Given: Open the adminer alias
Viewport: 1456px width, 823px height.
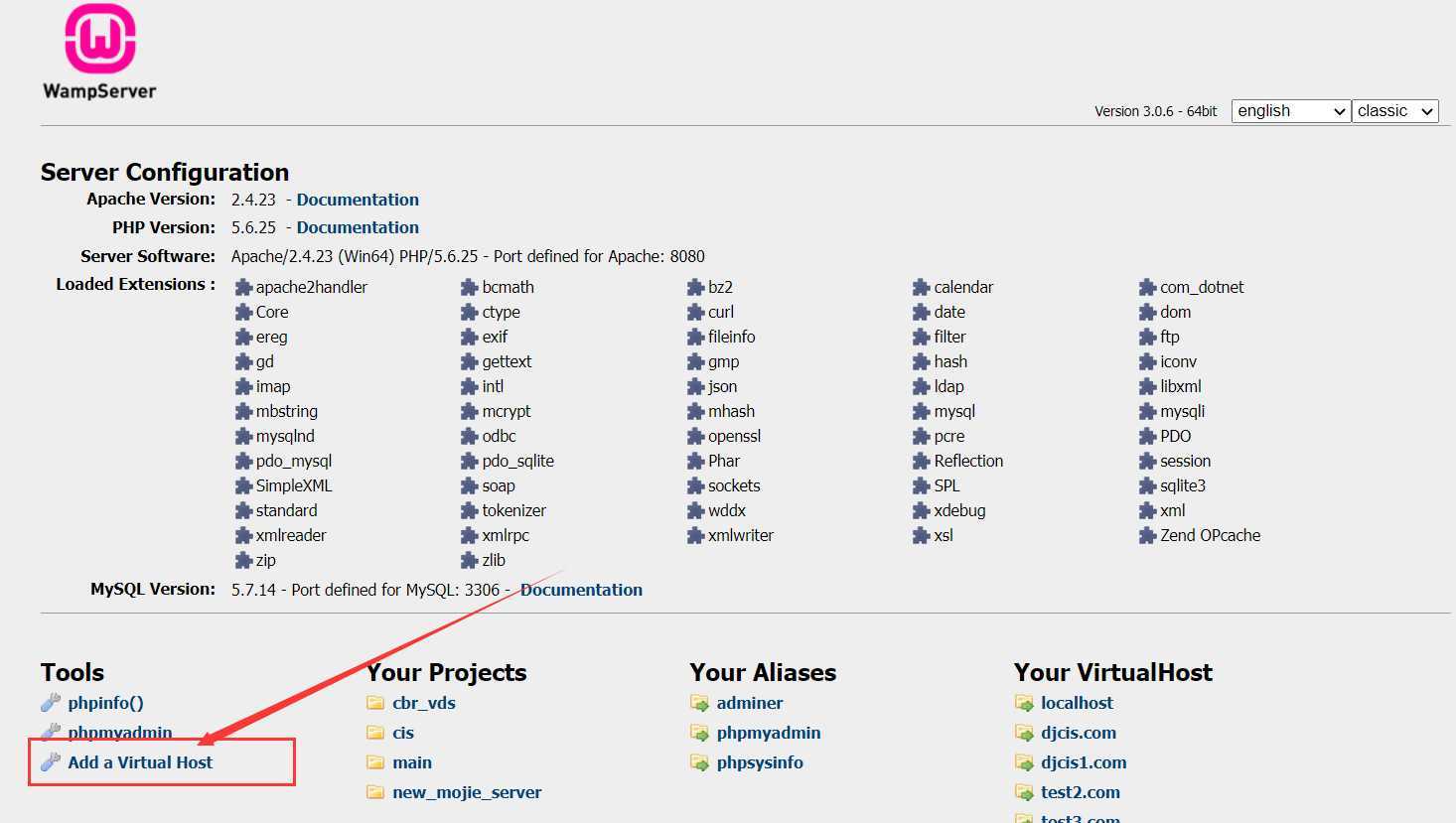Looking at the screenshot, I should pos(750,703).
